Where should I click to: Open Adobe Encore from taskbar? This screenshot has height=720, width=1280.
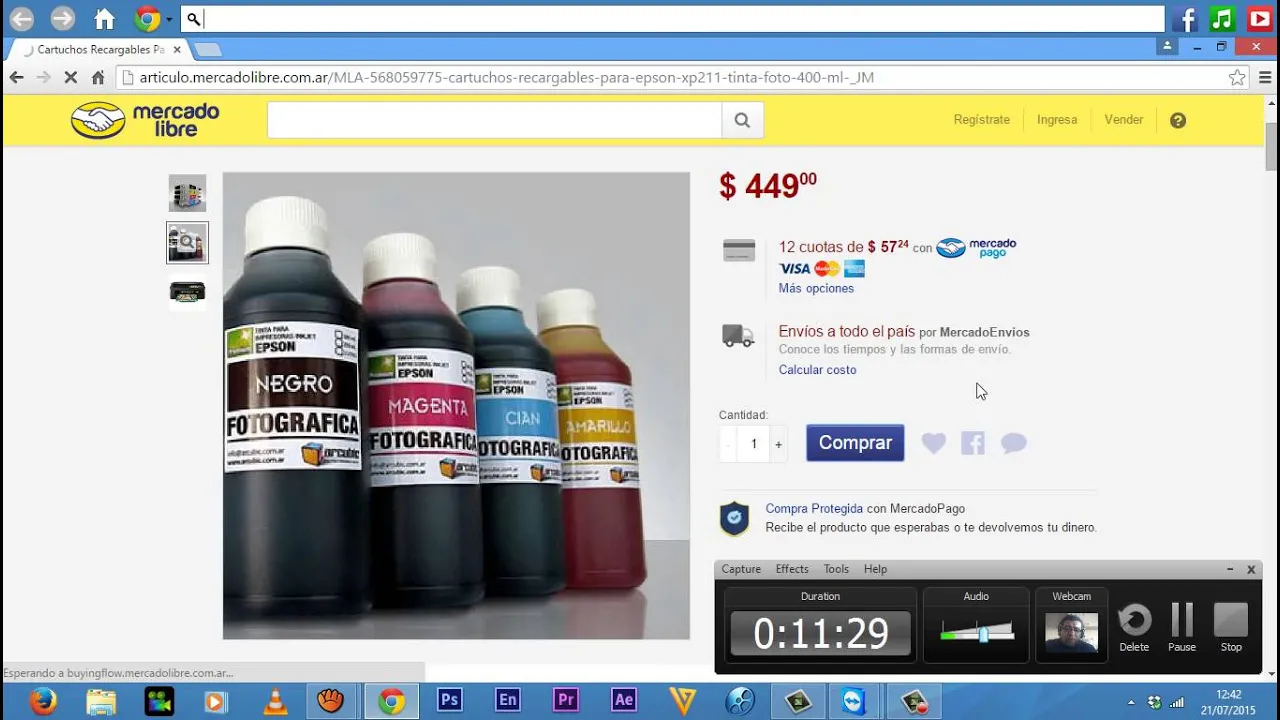coord(508,701)
